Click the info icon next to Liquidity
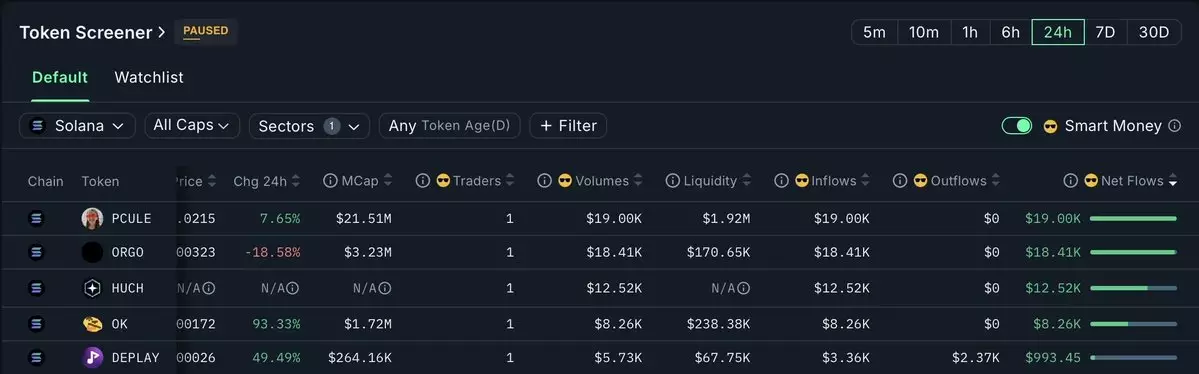 click(x=672, y=181)
